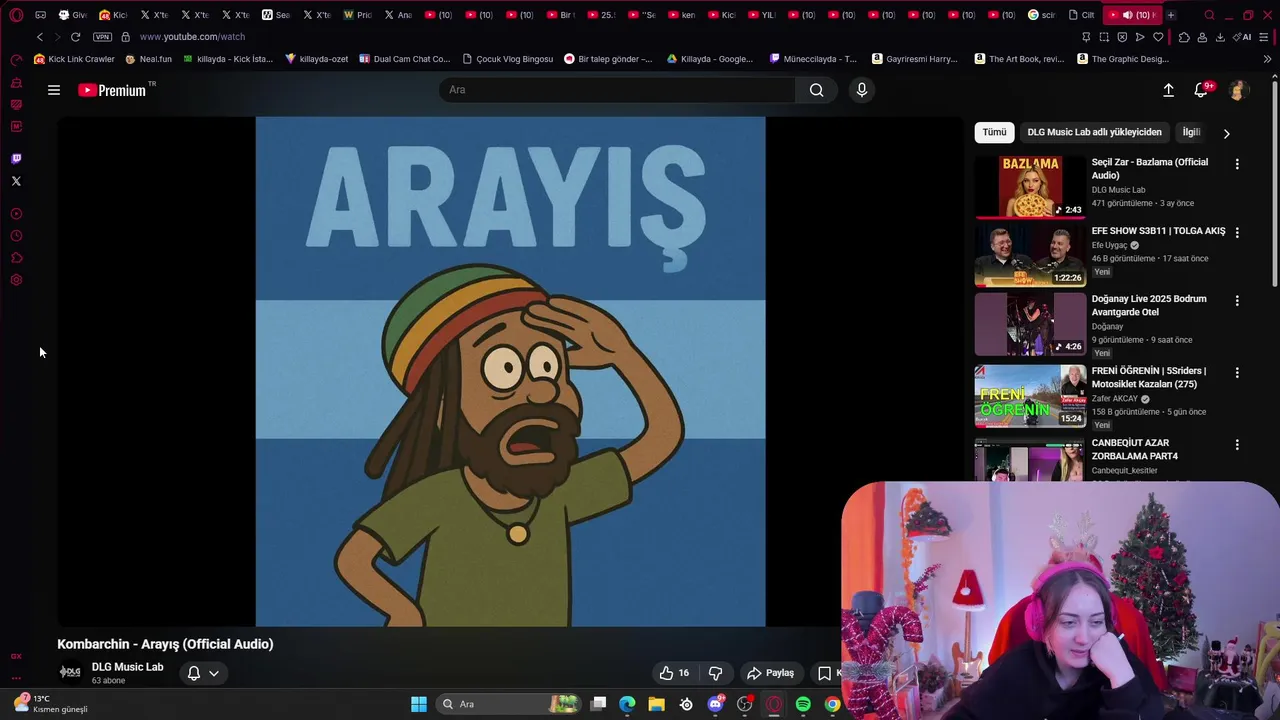Open the YouTube hamburger guide menu
The width and height of the screenshot is (1280, 720).
pyautogui.click(x=54, y=90)
